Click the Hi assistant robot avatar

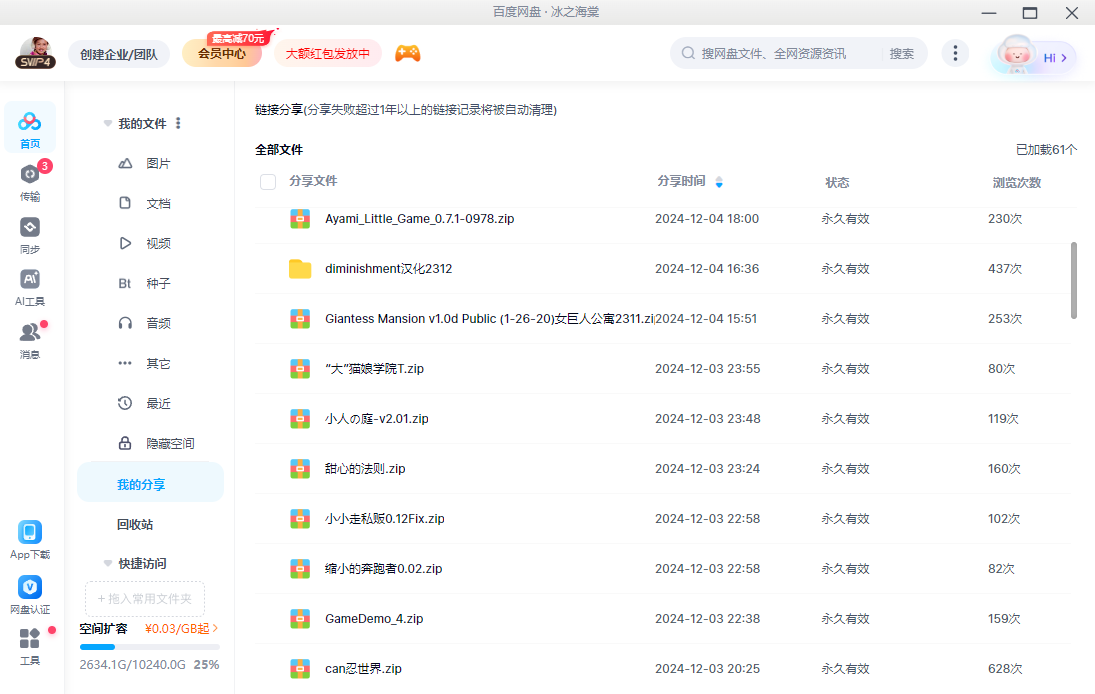(x=1016, y=54)
